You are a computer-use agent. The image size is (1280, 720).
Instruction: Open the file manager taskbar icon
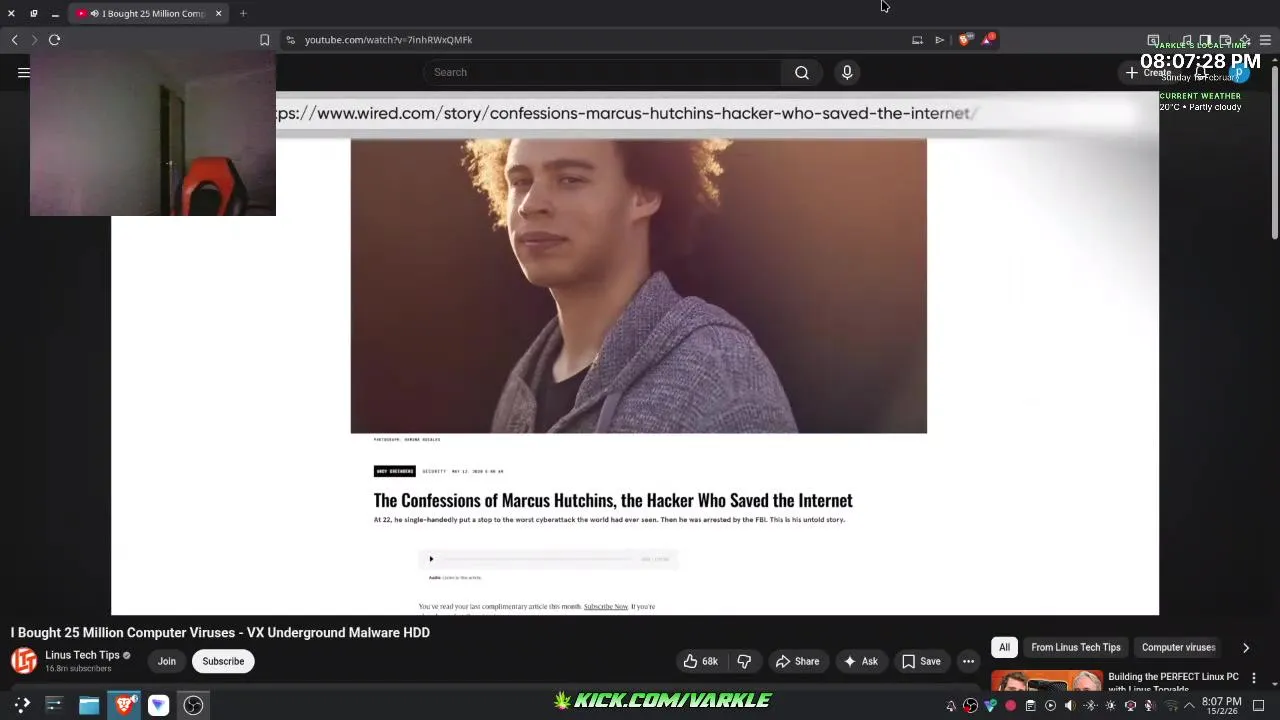click(x=89, y=705)
